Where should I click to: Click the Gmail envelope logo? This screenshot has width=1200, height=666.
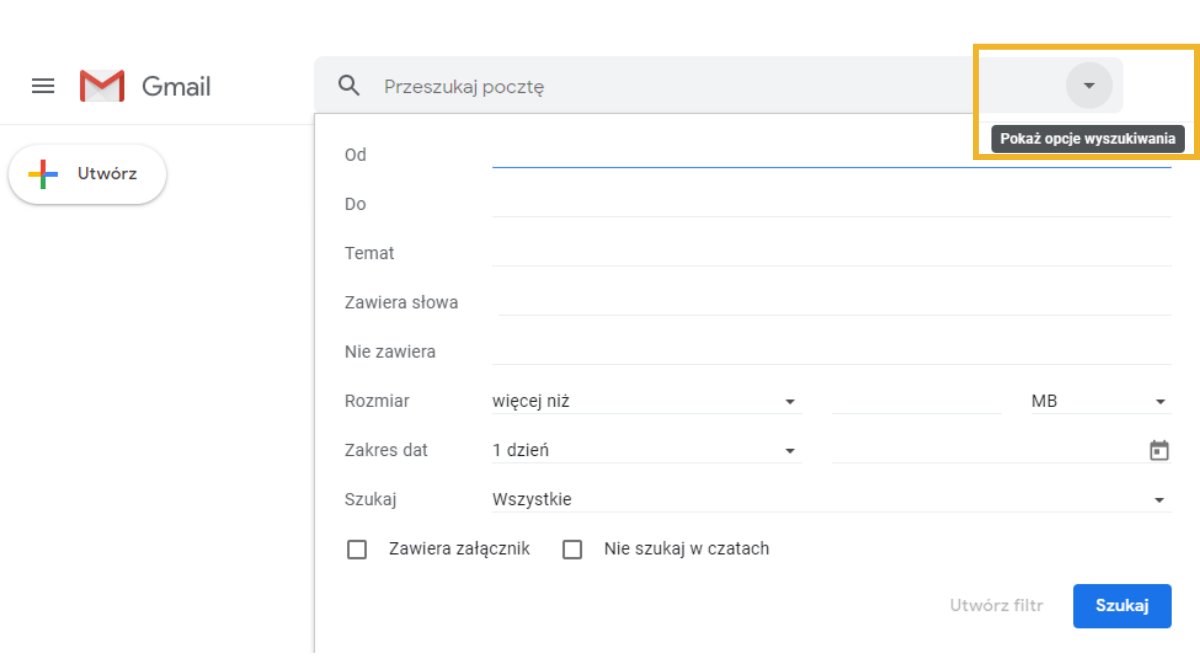(102, 86)
